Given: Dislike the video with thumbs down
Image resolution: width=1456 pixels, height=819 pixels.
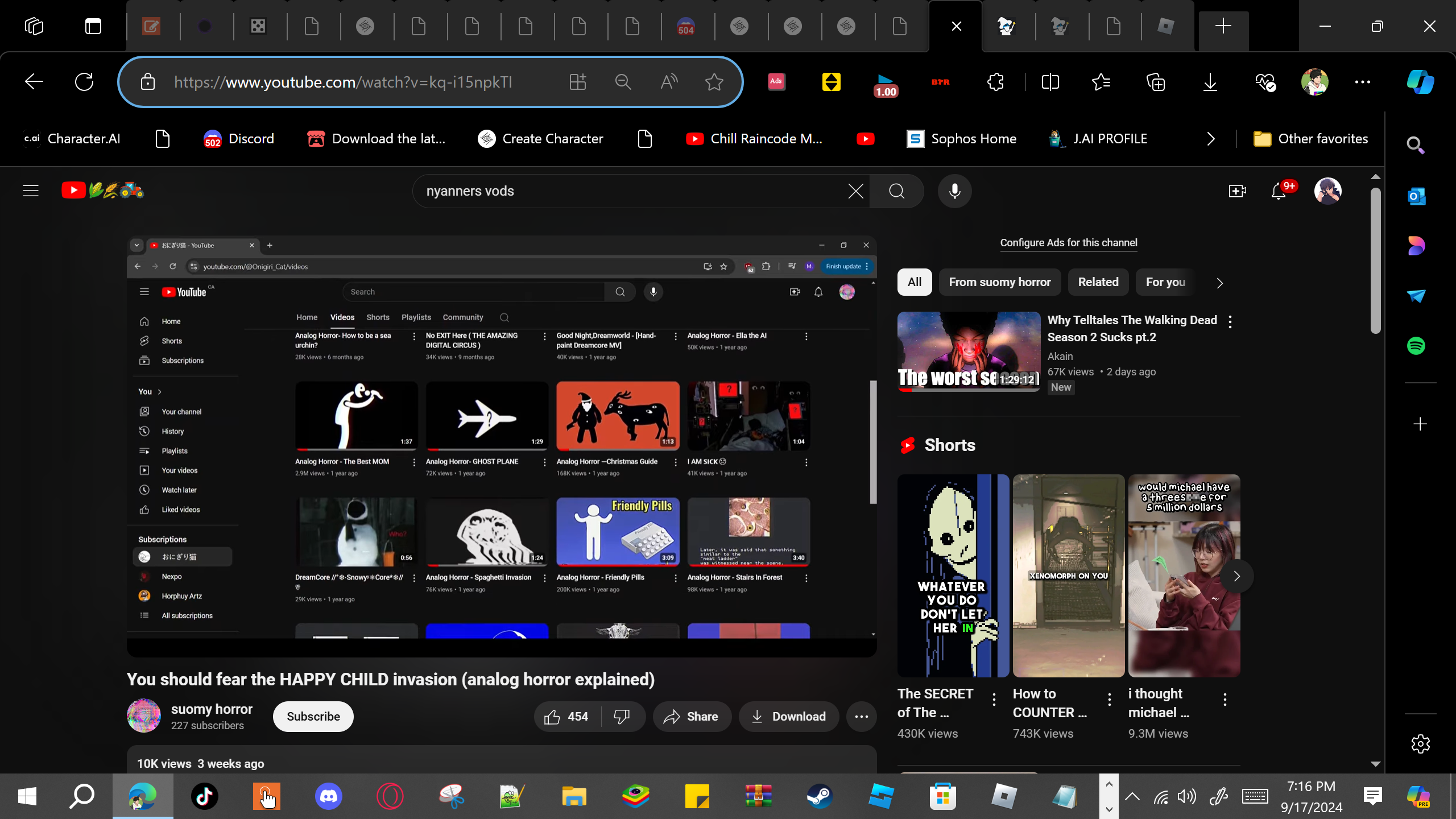Looking at the screenshot, I should 622,717.
